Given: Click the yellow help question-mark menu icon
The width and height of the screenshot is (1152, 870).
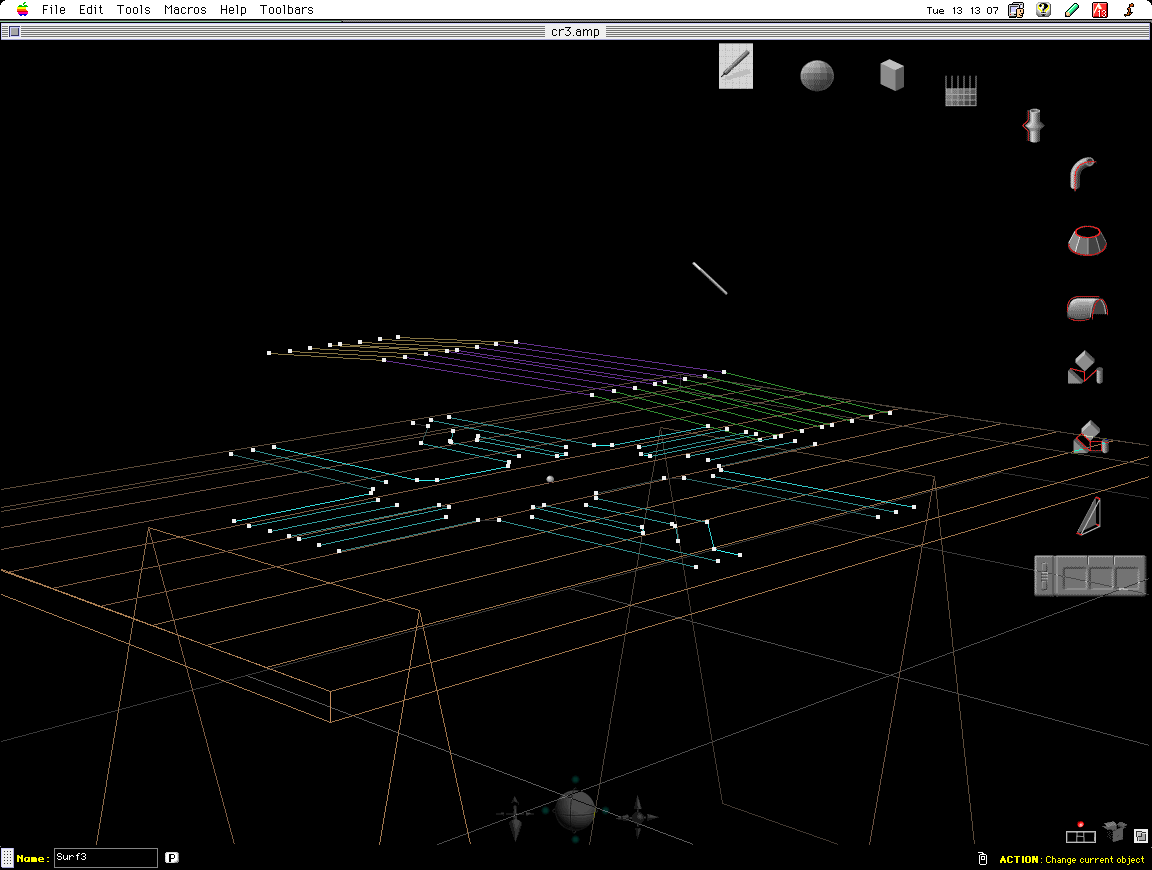Looking at the screenshot, I should pos(1044,10).
